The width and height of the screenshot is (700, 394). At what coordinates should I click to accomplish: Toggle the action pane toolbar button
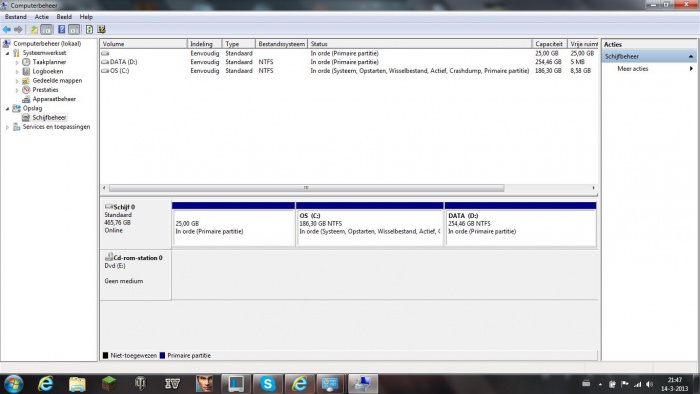[74, 29]
